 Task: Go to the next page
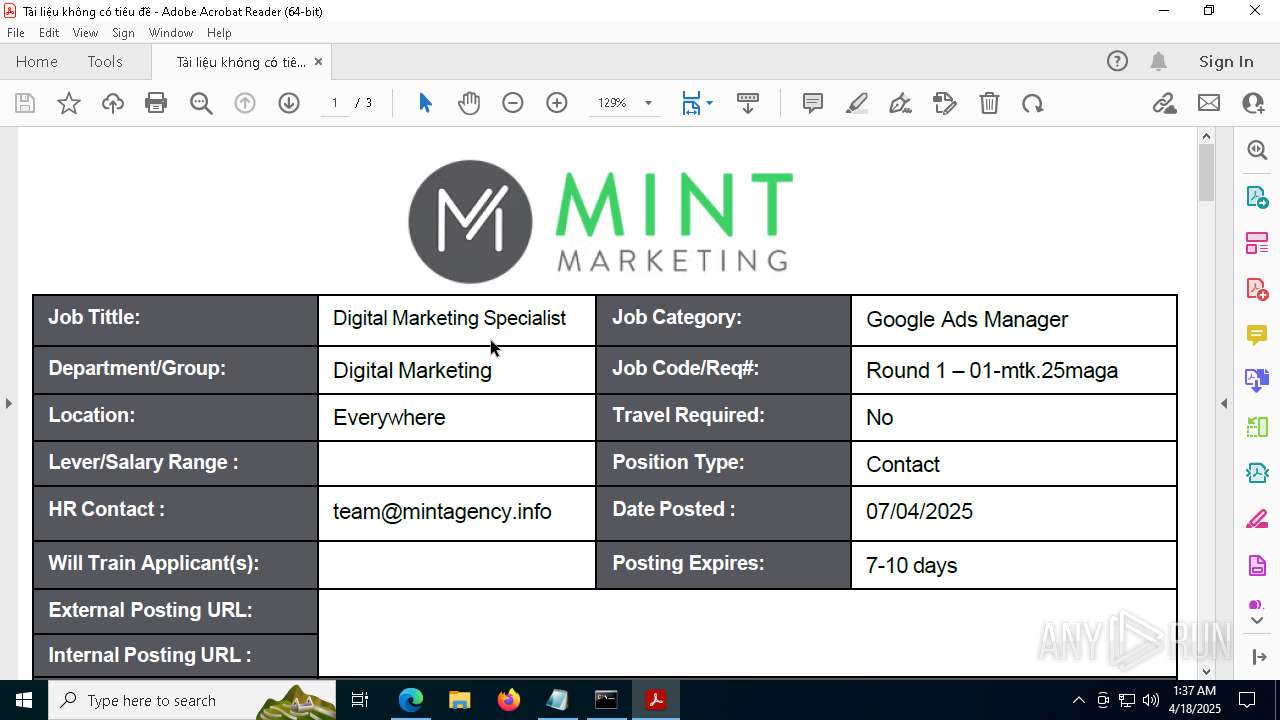pyautogui.click(x=289, y=103)
